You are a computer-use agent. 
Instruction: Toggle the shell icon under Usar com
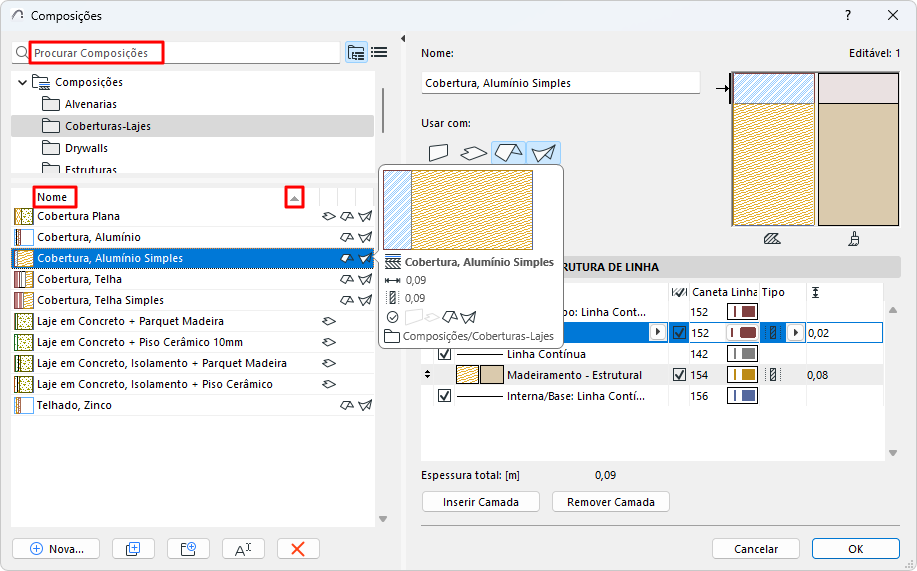(543, 152)
